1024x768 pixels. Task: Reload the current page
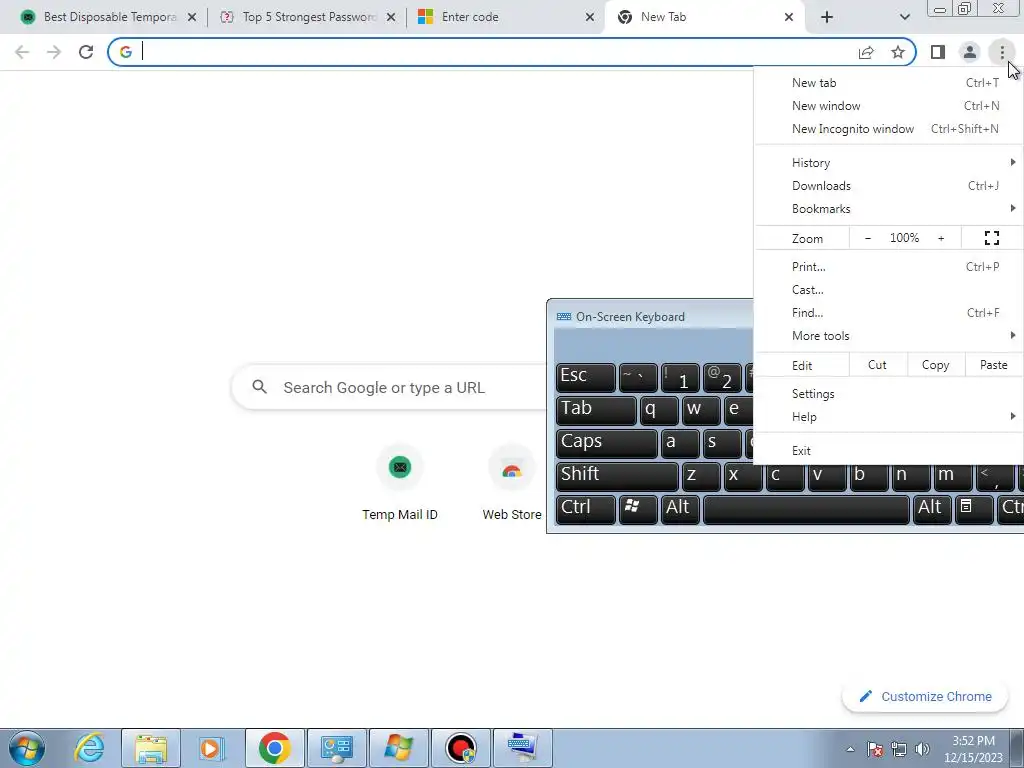86,52
